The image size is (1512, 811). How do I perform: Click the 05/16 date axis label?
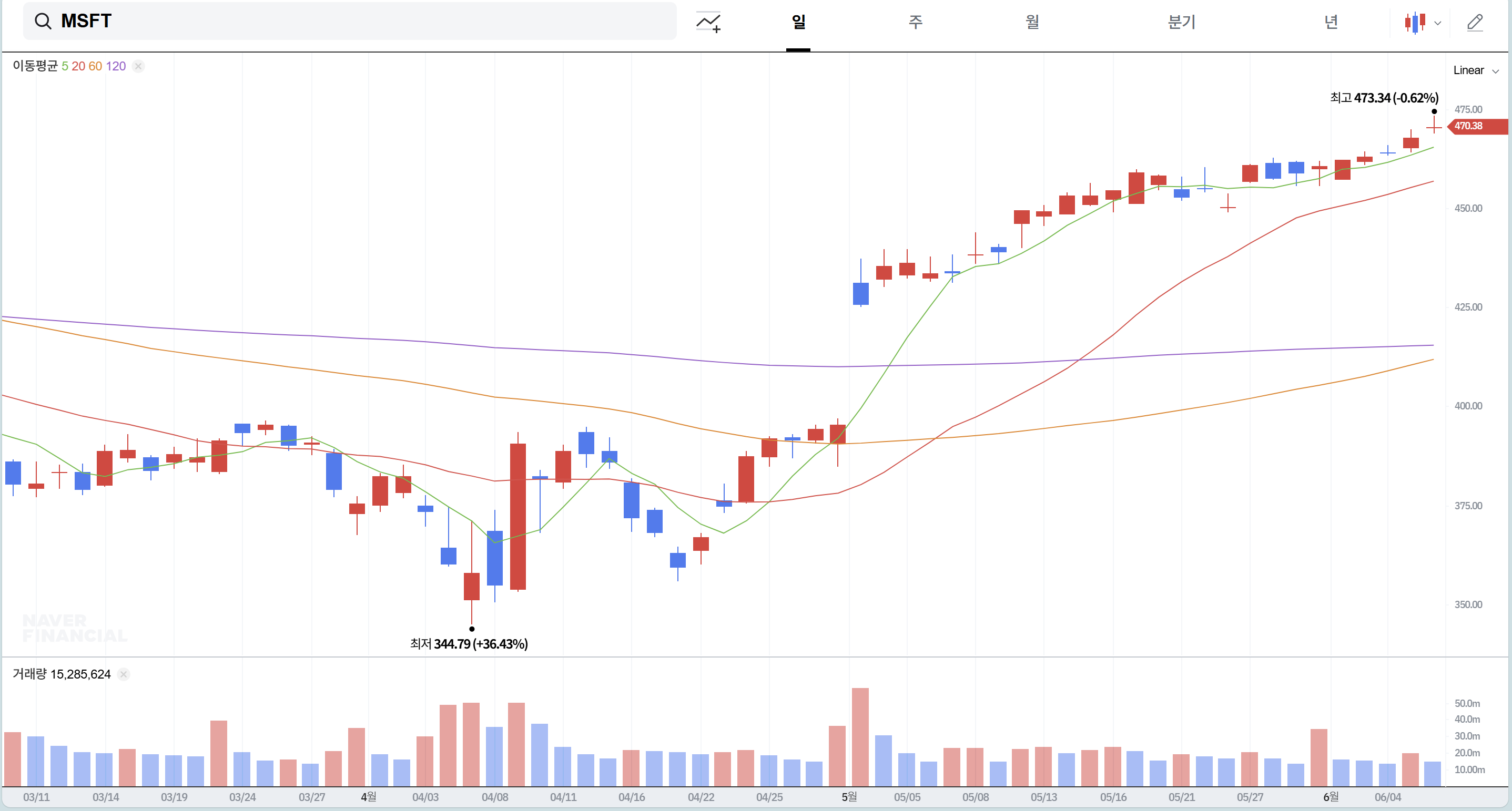pos(1113,797)
